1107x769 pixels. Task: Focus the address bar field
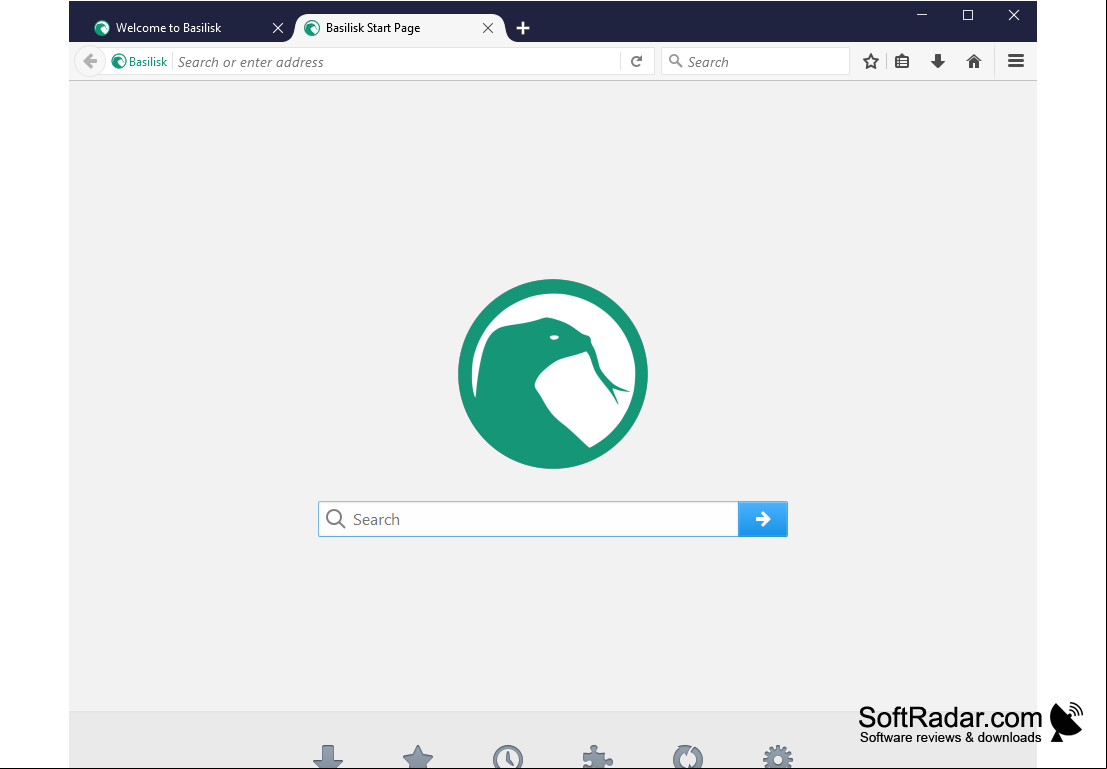coord(395,61)
